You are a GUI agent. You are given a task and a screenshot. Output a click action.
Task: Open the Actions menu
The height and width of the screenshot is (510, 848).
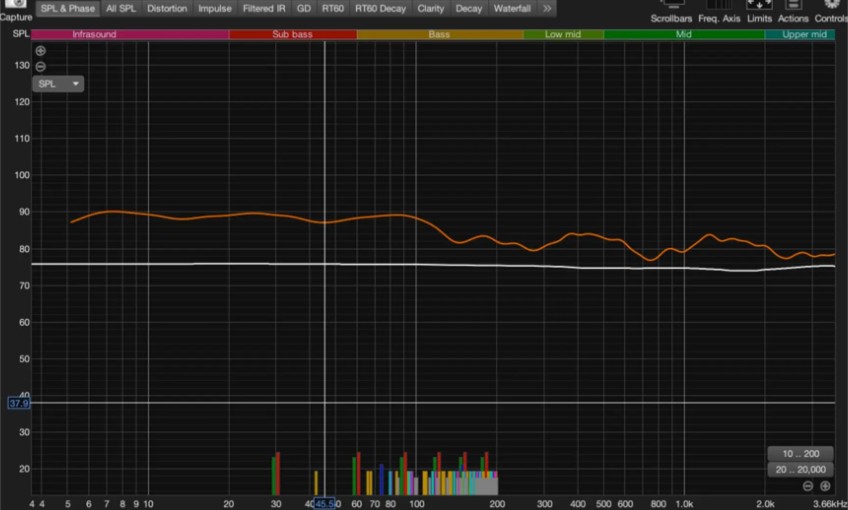(x=793, y=12)
